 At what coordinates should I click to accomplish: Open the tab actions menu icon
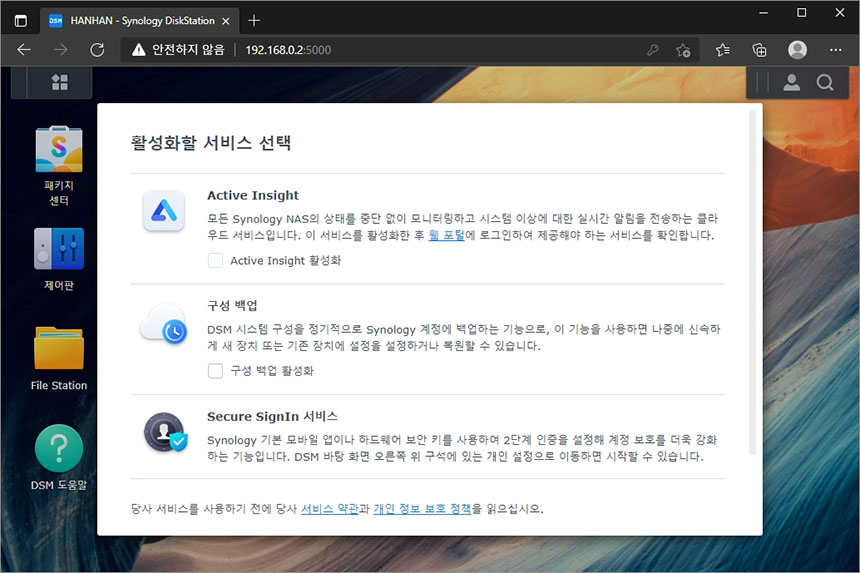pyautogui.click(x=20, y=21)
